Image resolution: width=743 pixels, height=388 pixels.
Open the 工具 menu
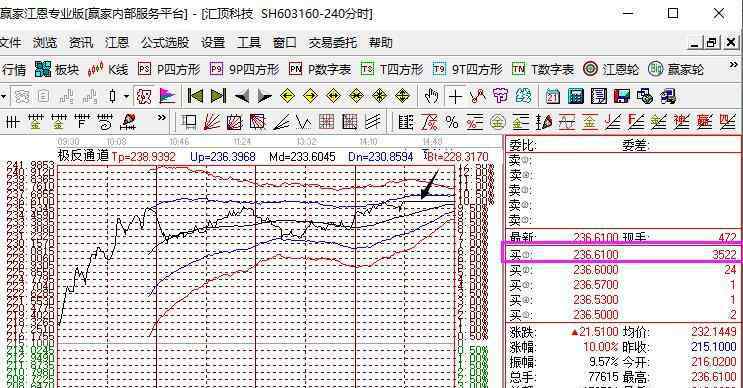coord(249,43)
